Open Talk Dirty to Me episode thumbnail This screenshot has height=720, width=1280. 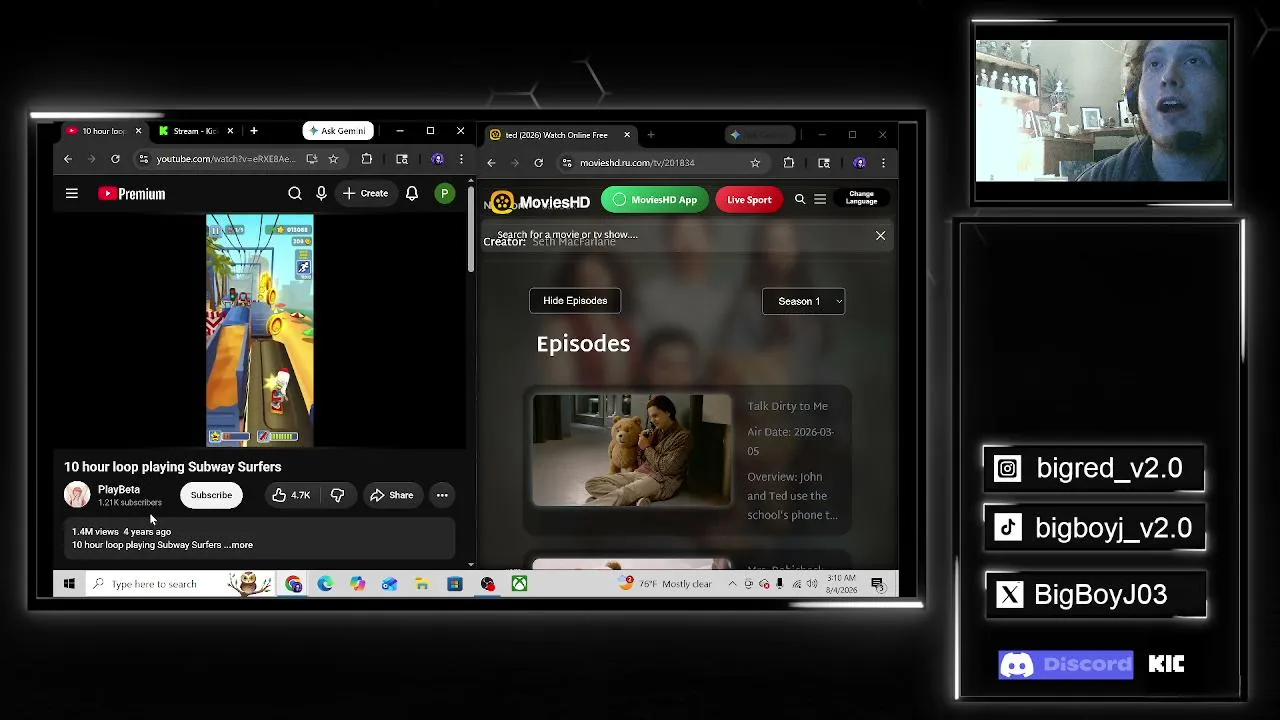pos(632,450)
